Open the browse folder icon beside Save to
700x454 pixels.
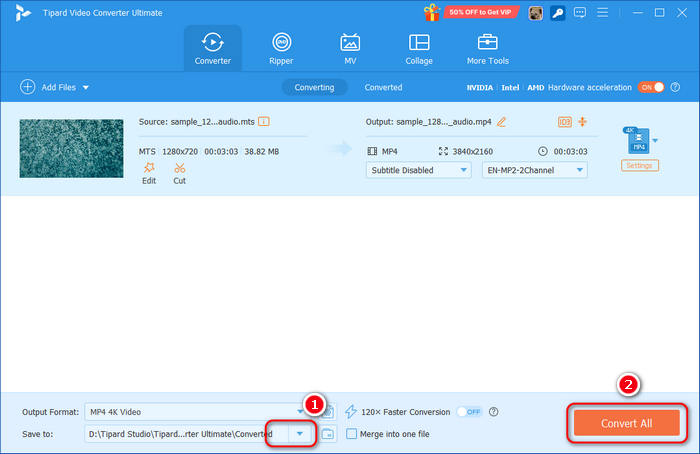click(328, 433)
